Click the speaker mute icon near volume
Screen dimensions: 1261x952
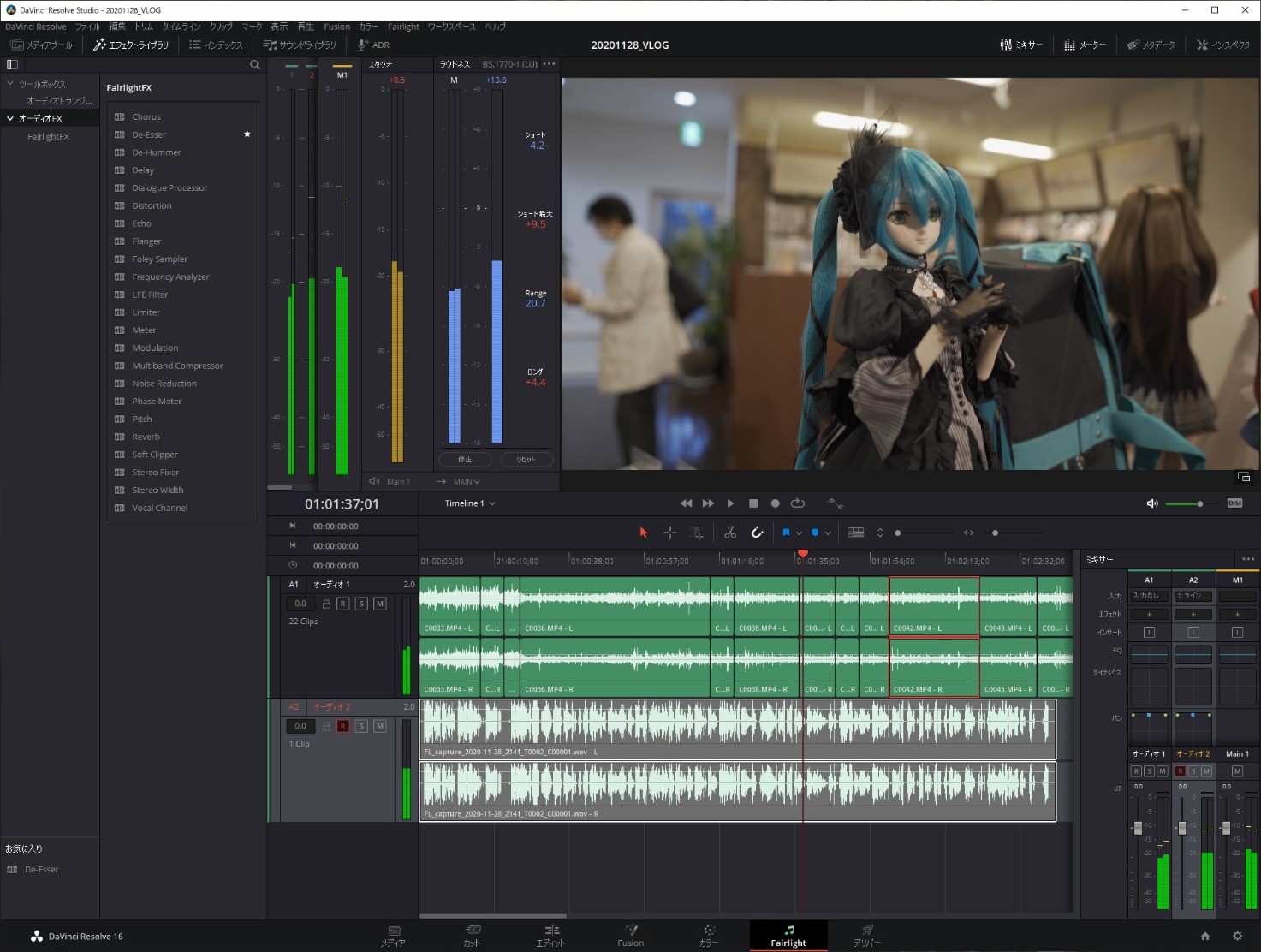point(1152,503)
